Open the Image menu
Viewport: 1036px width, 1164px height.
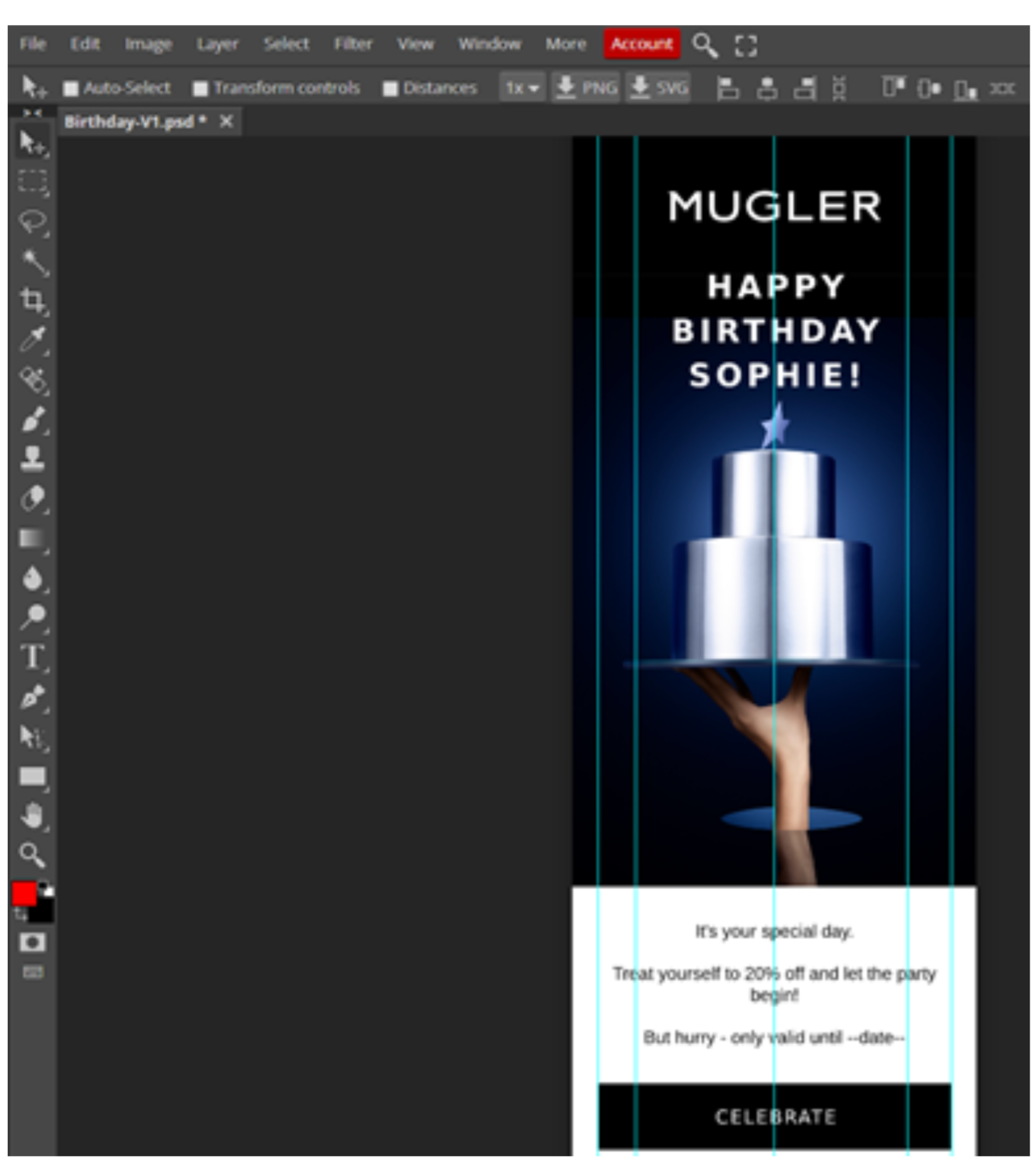tap(149, 44)
